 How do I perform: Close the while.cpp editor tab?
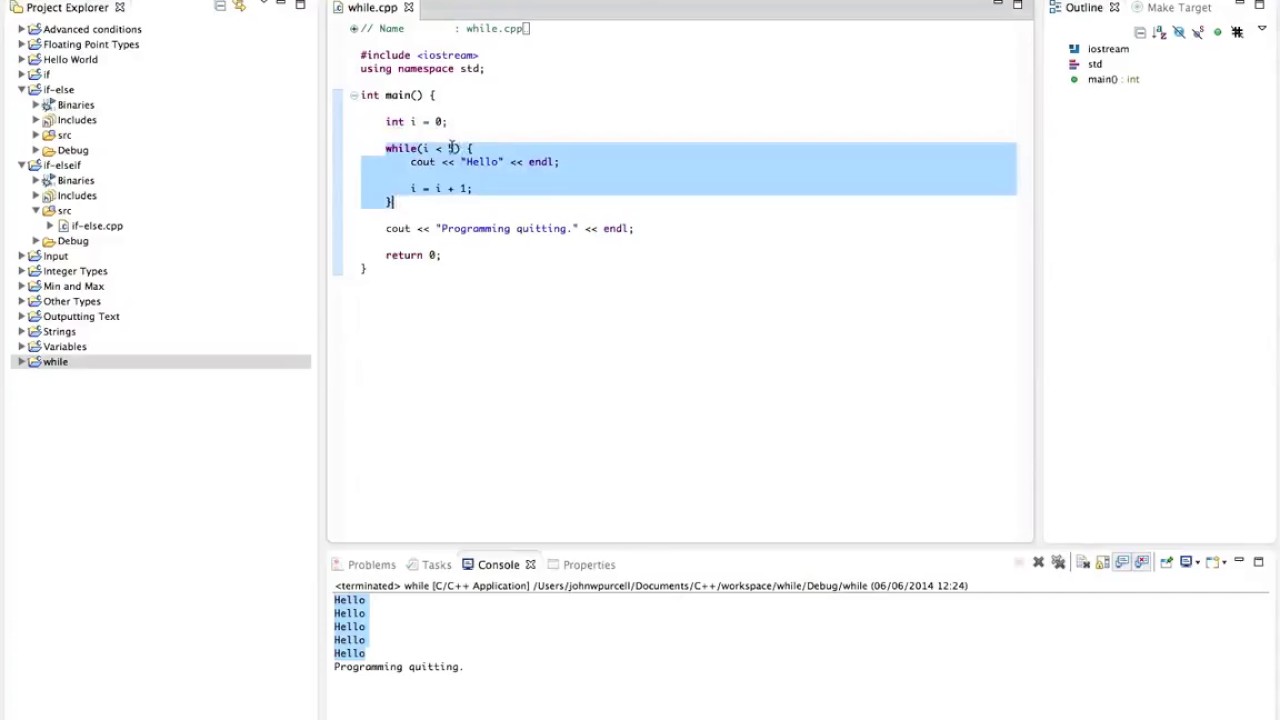[408, 7]
